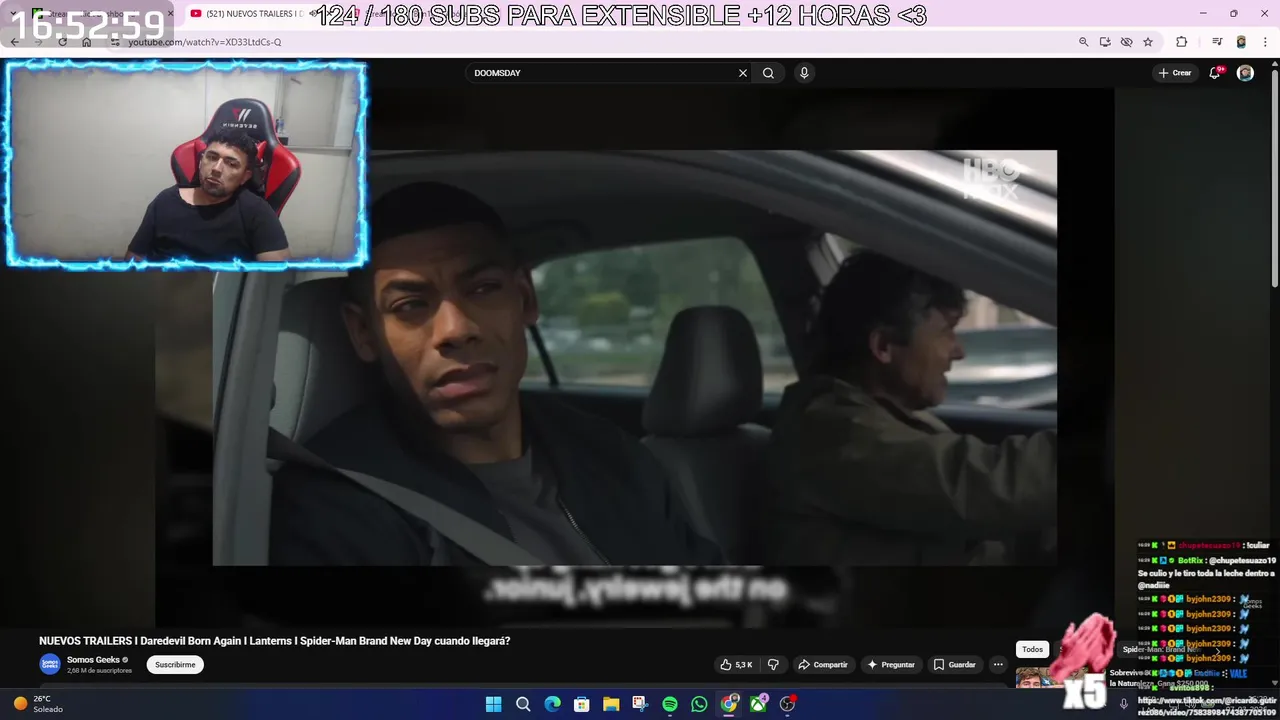Open OBS Studio from taskbar
This screenshot has width=1280, height=720.
coord(788,704)
